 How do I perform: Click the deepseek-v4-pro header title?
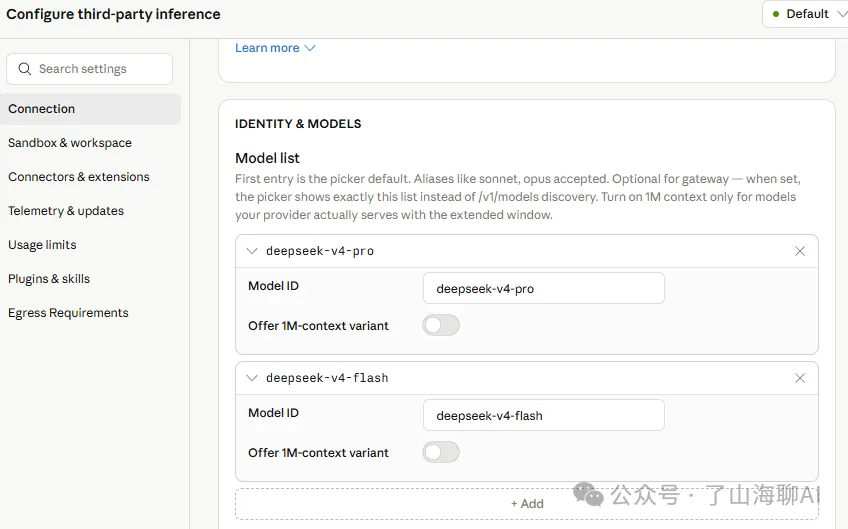coord(320,251)
